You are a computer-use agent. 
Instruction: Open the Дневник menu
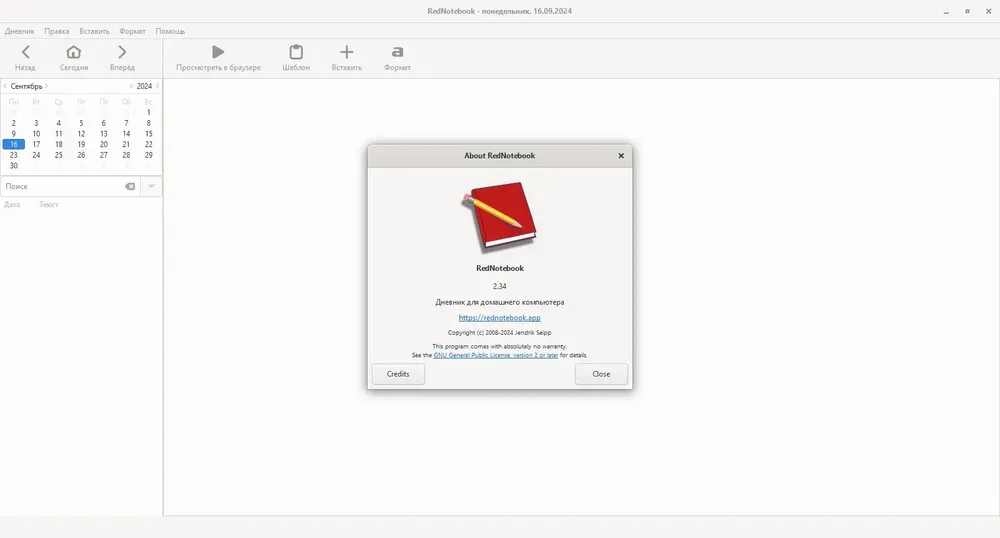[20, 31]
